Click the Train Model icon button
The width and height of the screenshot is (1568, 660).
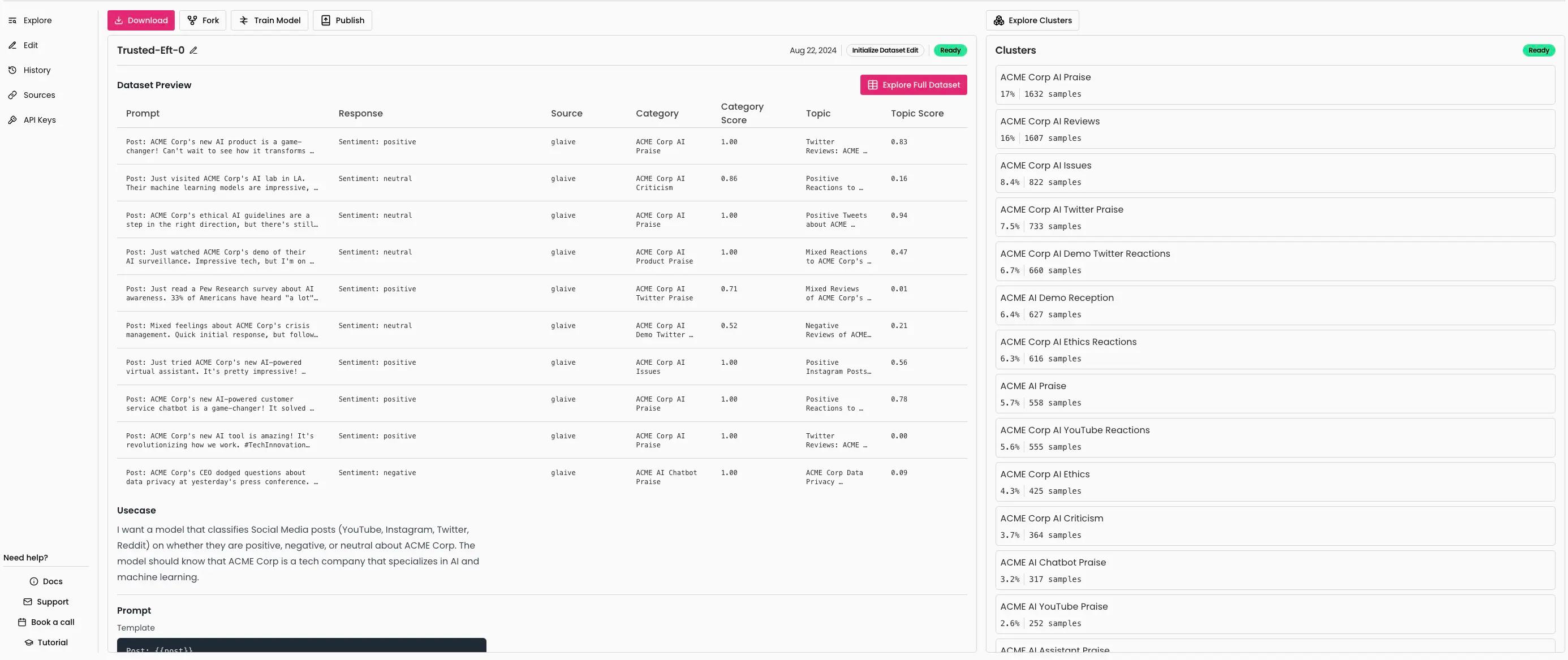243,20
